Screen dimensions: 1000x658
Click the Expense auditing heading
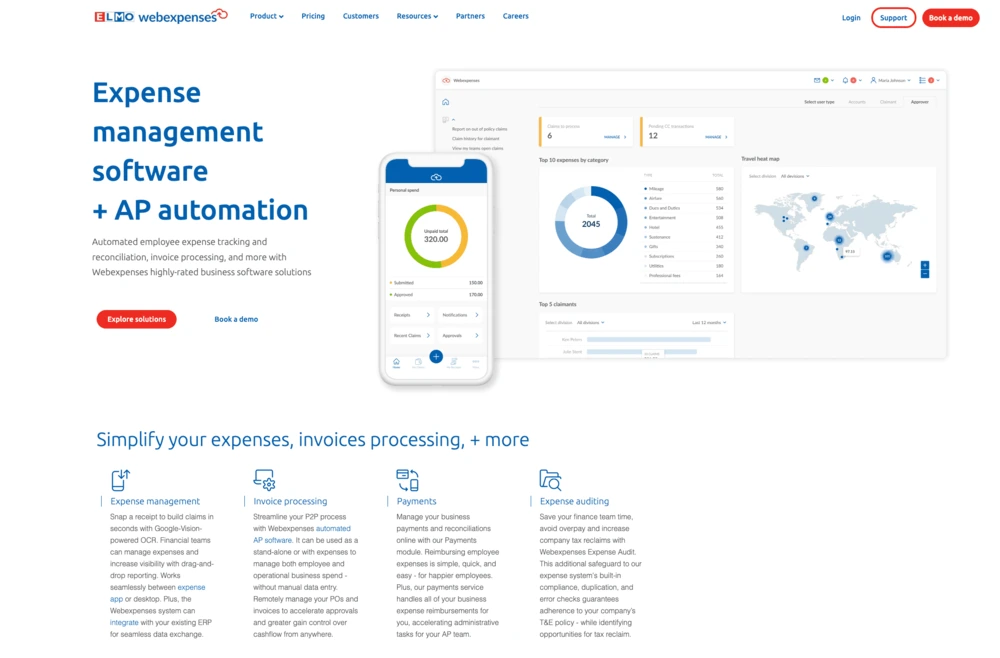pos(574,501)
